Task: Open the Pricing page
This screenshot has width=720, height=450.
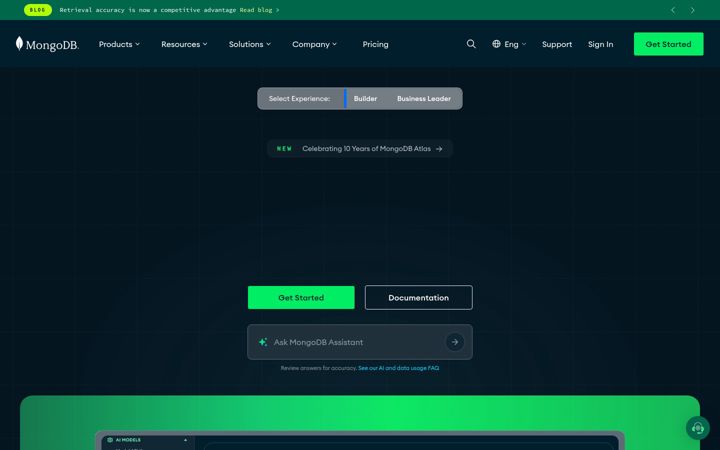Action: click(x=375, y=45)
